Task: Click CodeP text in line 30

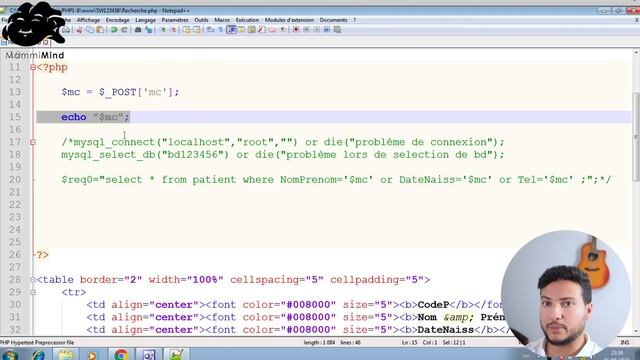Action: (x=433, y=305)
